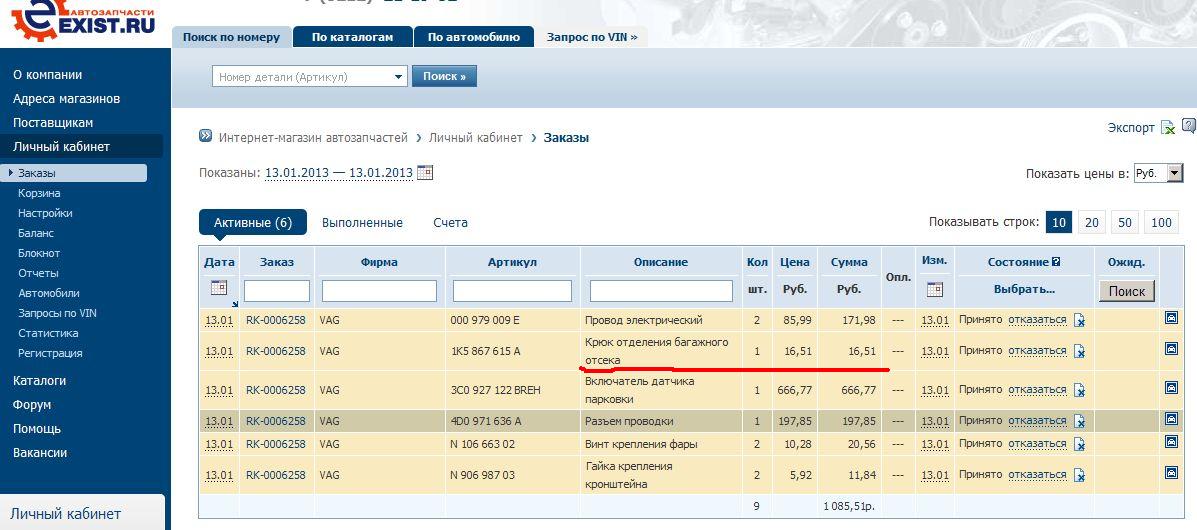Set rows shown to 20
The height and width of the screenshot is (530, 1197).
pos(1092,222)
